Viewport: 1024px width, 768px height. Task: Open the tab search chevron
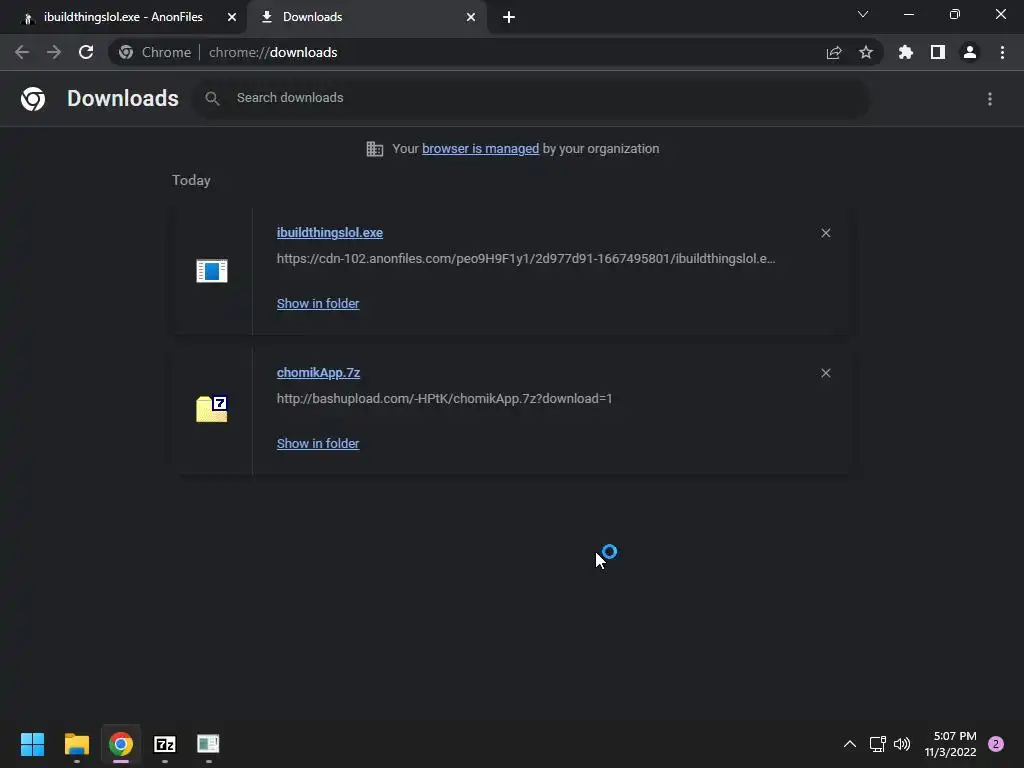click(x=863, y=14)
